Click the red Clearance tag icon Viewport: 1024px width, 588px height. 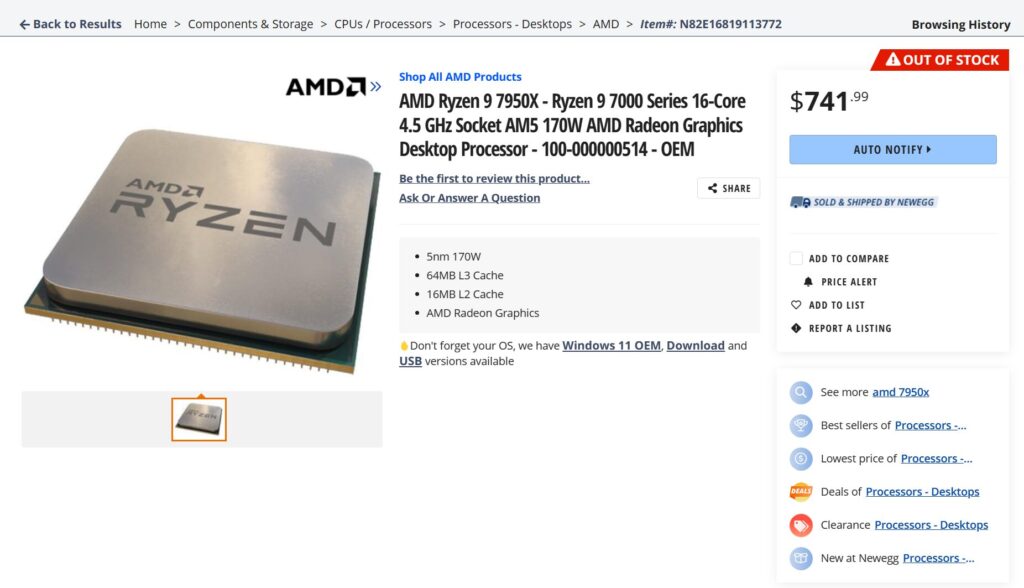[801, 525]
